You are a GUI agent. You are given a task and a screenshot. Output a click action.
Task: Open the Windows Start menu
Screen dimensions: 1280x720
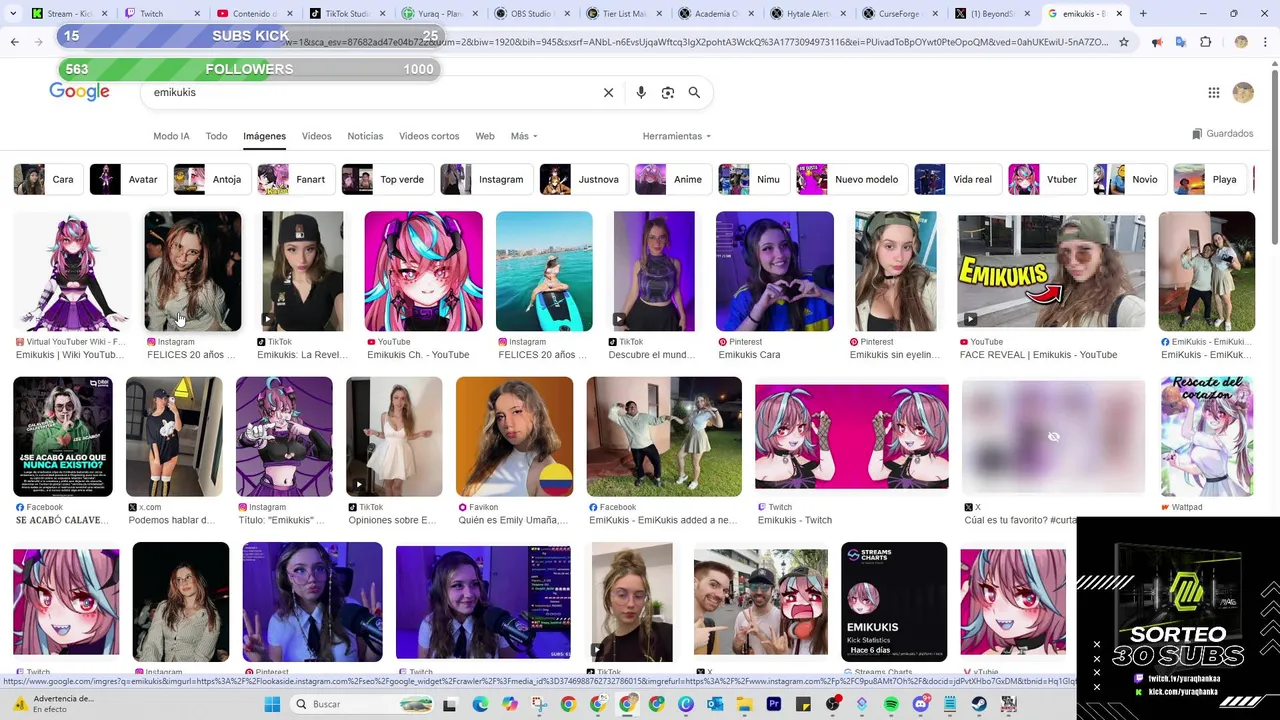272,704
